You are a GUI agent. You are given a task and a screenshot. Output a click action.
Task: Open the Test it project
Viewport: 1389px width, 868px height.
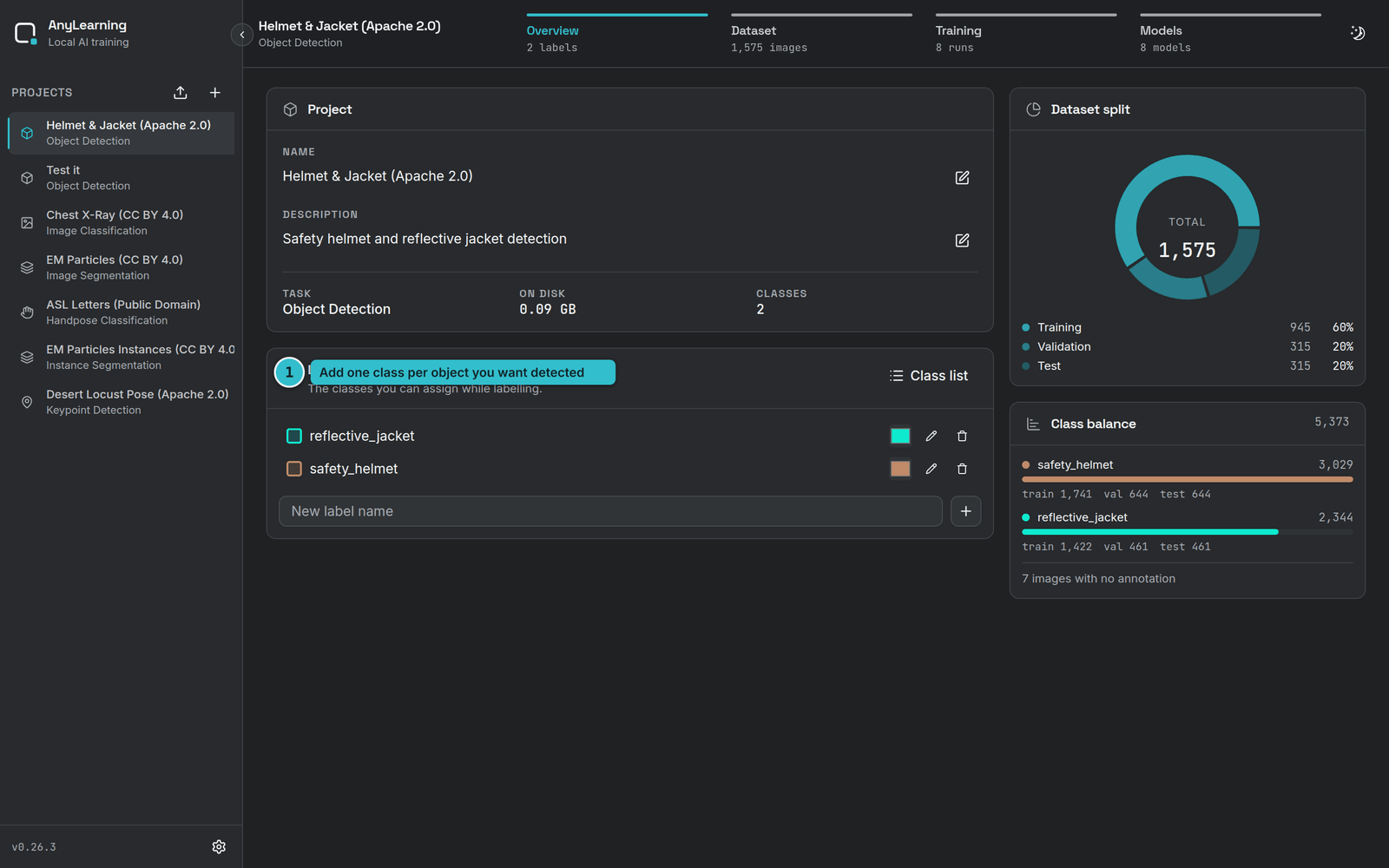[x=122, y=178]
